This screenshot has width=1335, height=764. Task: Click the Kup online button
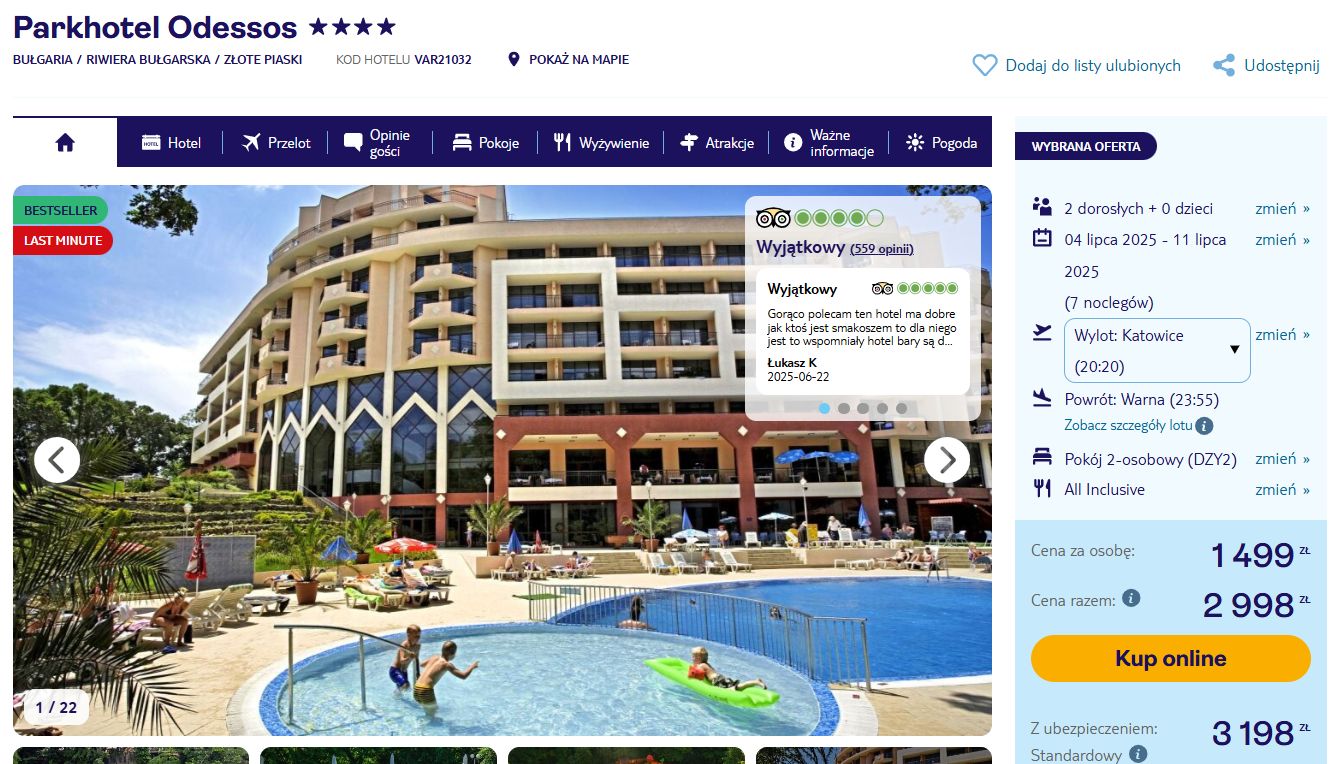1170,658
